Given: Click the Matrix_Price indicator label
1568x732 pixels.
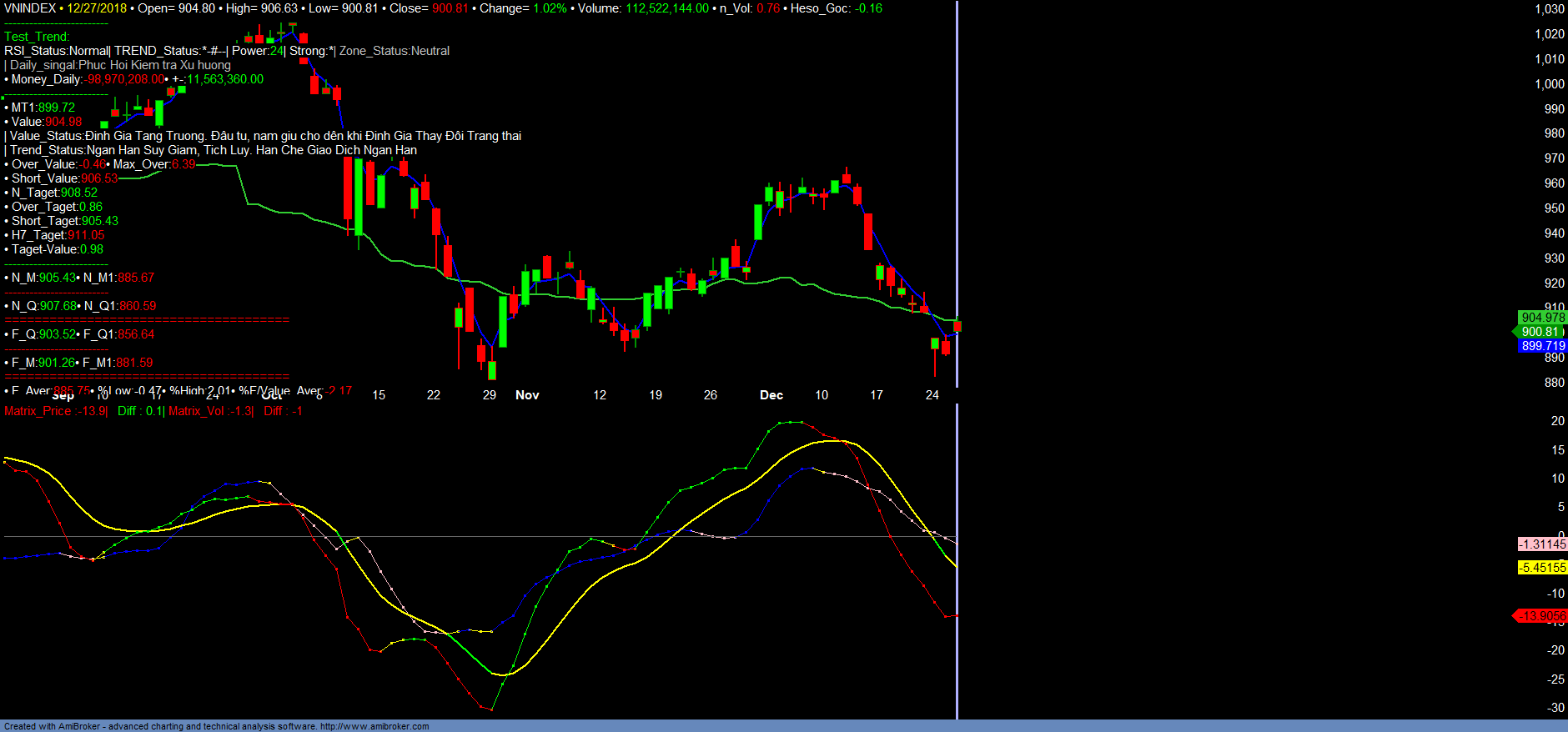Looking at the screenshot, I should coord(55,411).
